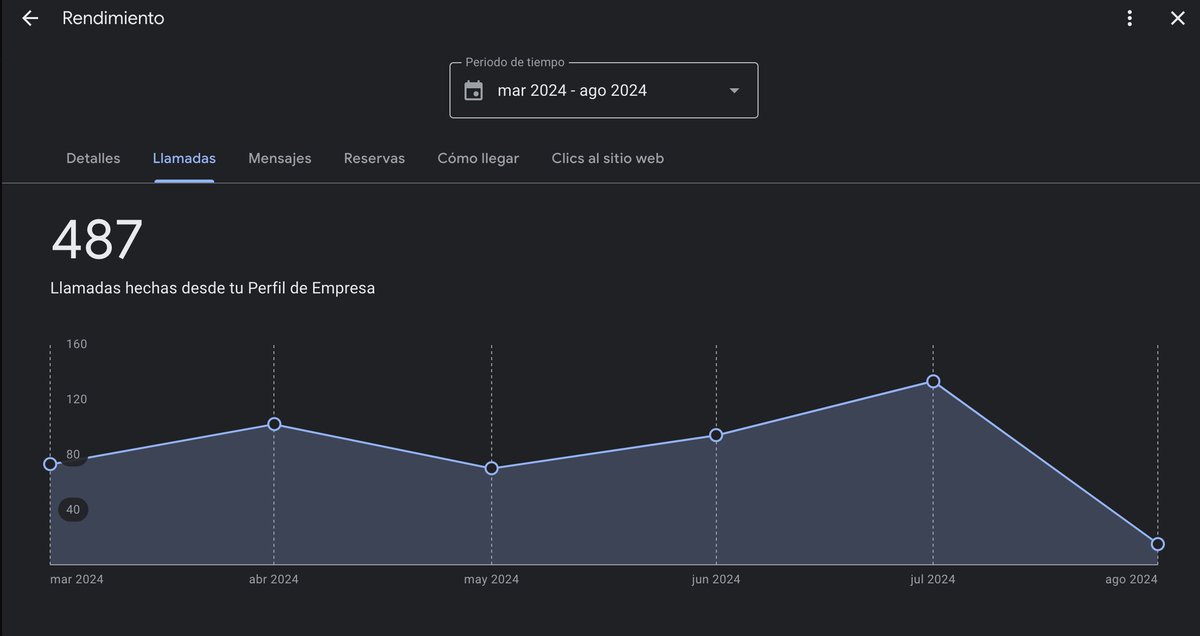Switch to the Detalles tab

point(93,158)
